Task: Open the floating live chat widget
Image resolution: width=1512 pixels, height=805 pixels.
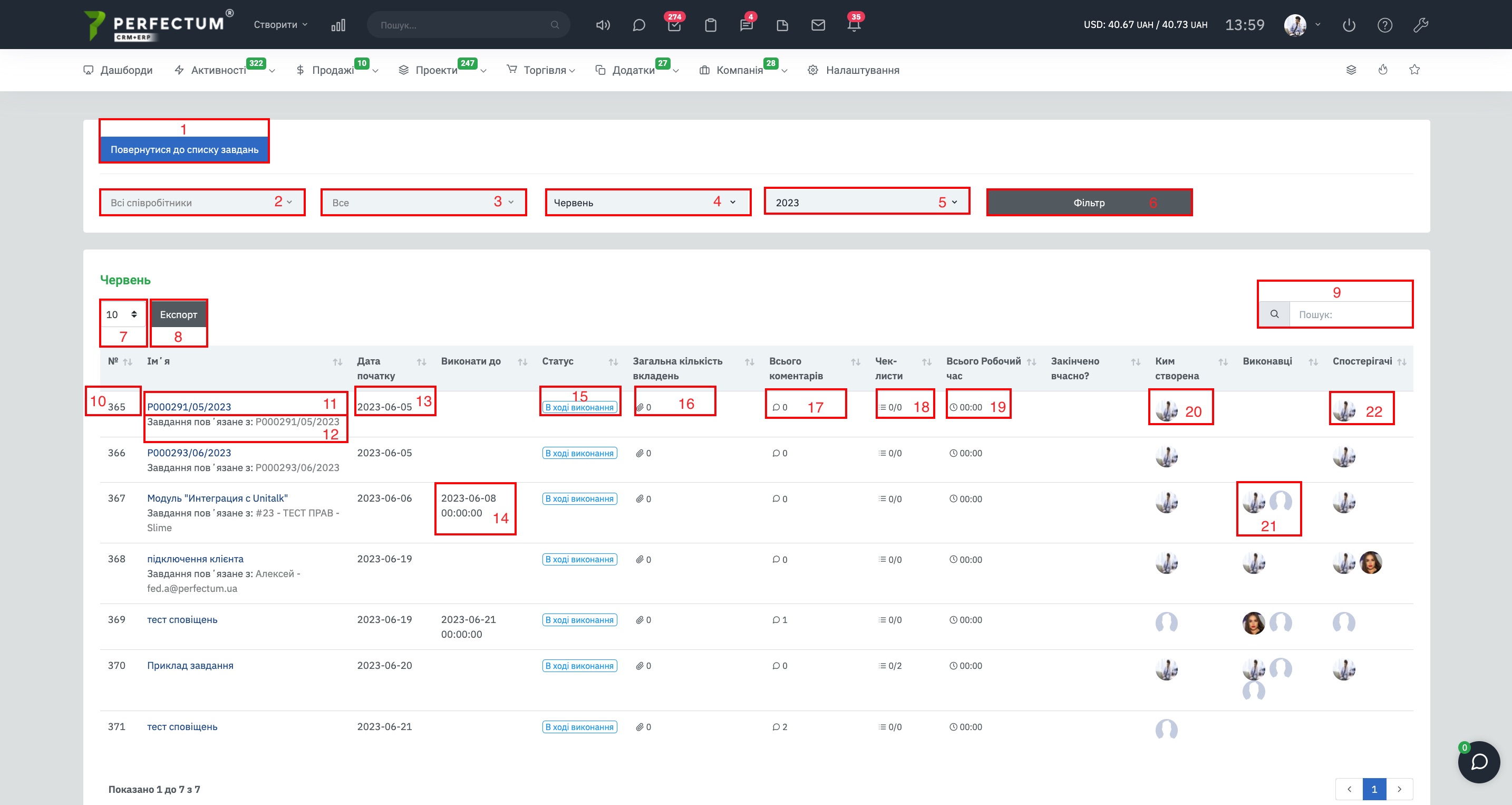Action: click(1479, 762)
